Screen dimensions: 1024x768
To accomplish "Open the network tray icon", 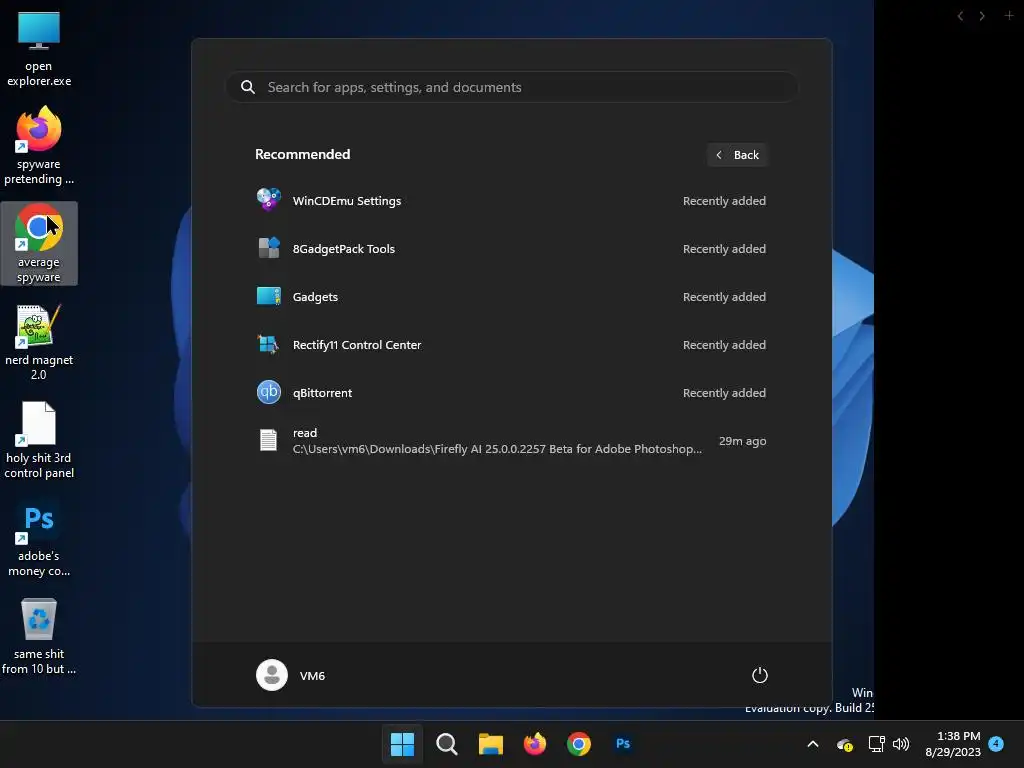I will 876,743.
